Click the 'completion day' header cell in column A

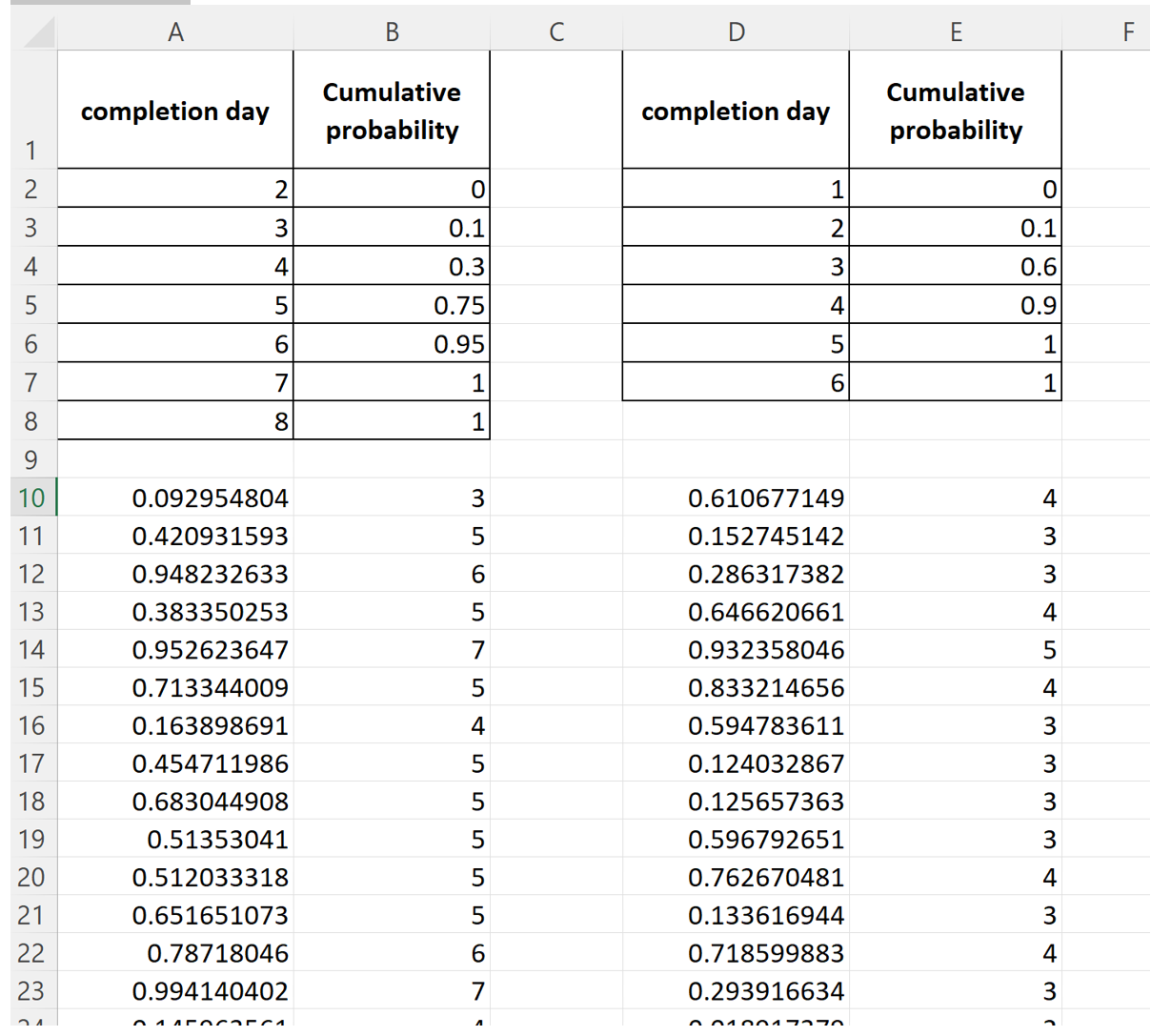pos(175,112)
